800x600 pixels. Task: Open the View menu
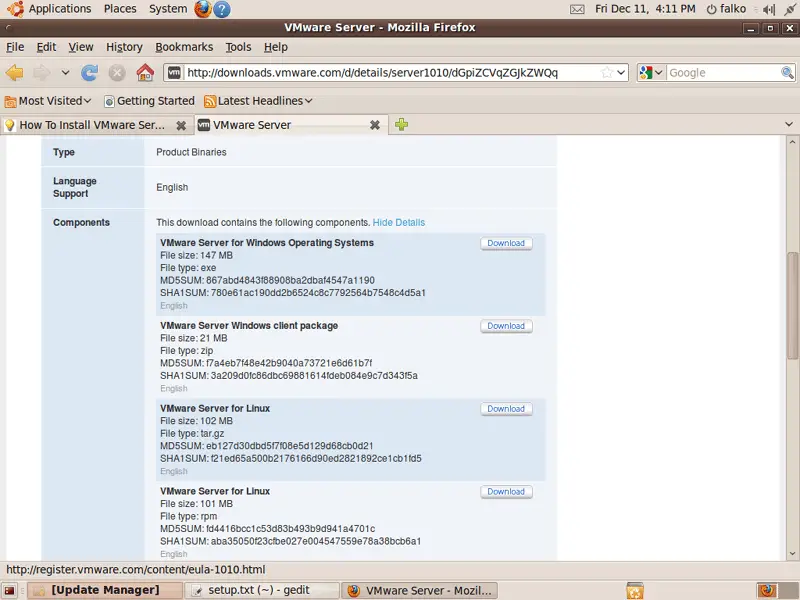pos(81,47)
